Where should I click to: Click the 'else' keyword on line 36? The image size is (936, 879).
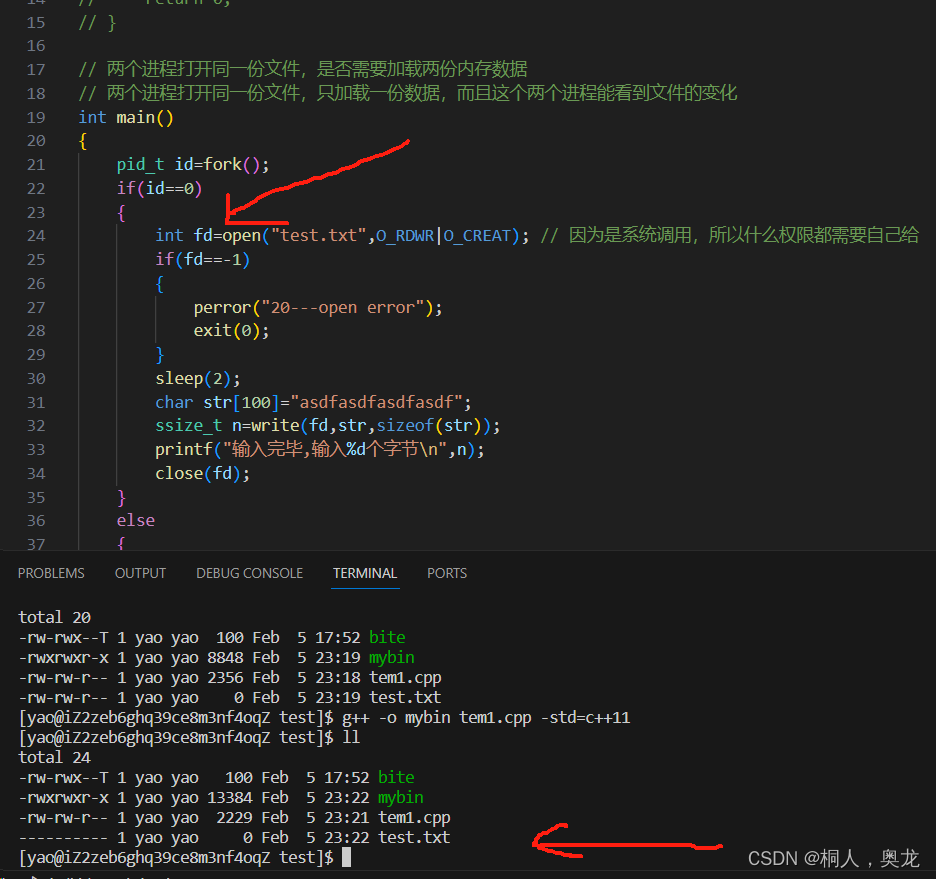(136, 520)
